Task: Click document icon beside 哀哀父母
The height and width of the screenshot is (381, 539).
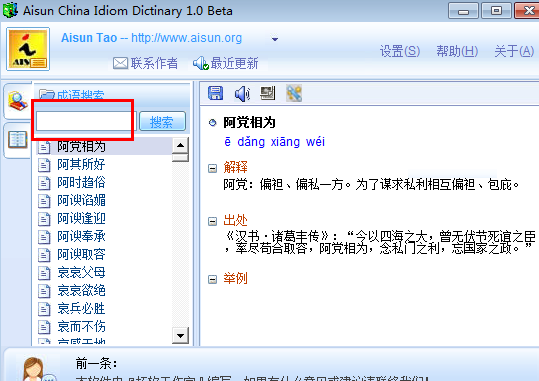Action: coord(44,273)
